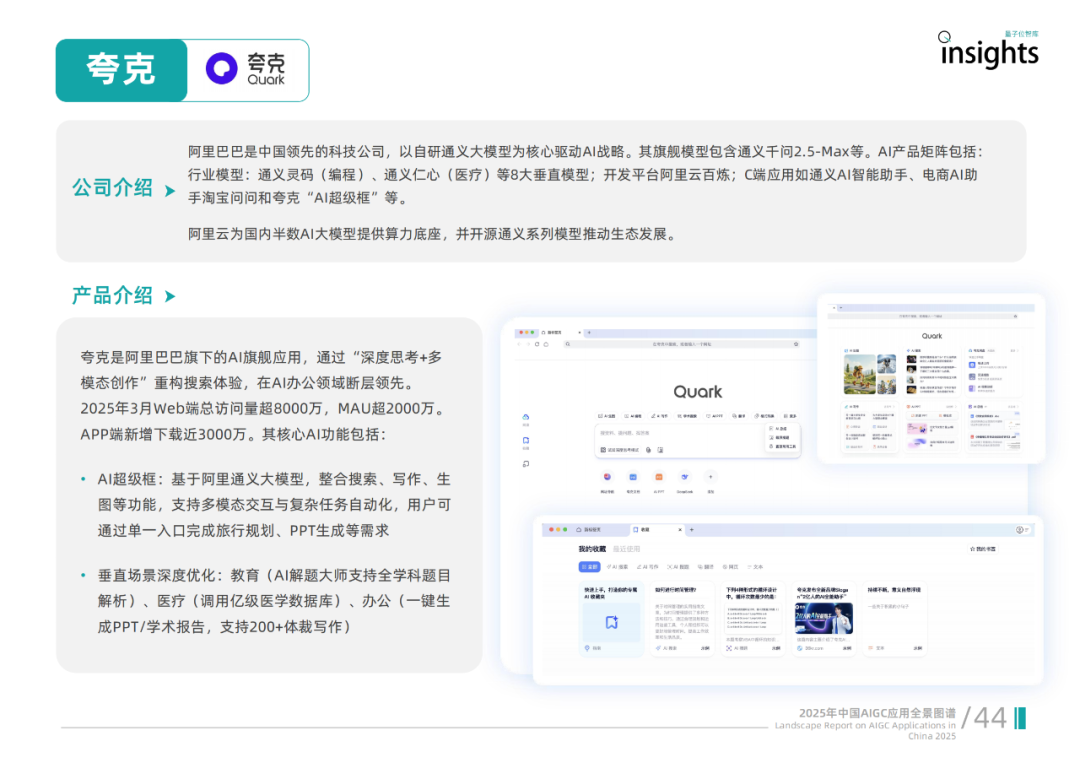1080x763 pixels.
Task: Open the bookmark icon in the home window sidebar
Action: (x=526, y=440)
